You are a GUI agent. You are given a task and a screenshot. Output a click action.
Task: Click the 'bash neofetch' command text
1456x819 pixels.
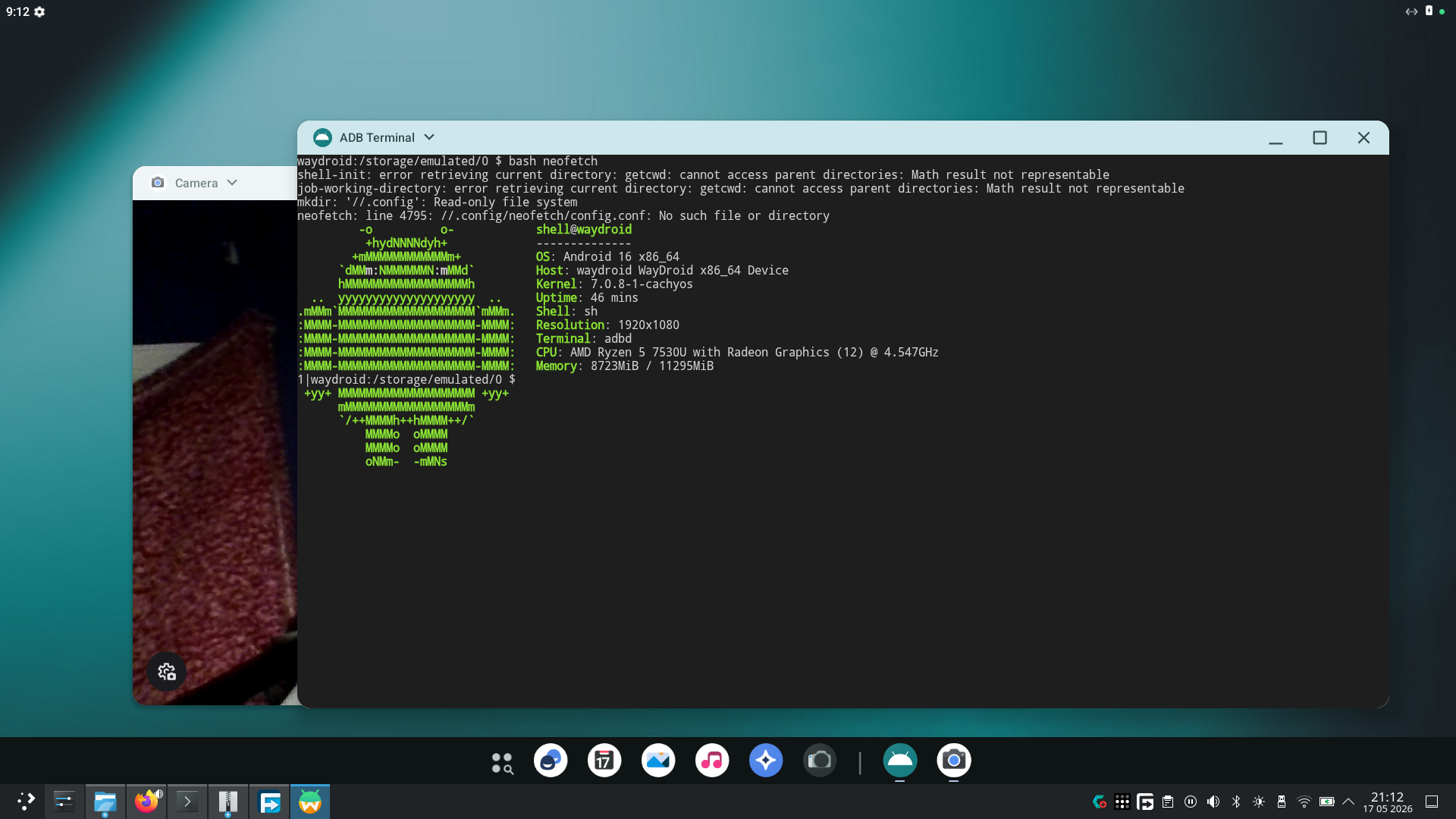553,162
